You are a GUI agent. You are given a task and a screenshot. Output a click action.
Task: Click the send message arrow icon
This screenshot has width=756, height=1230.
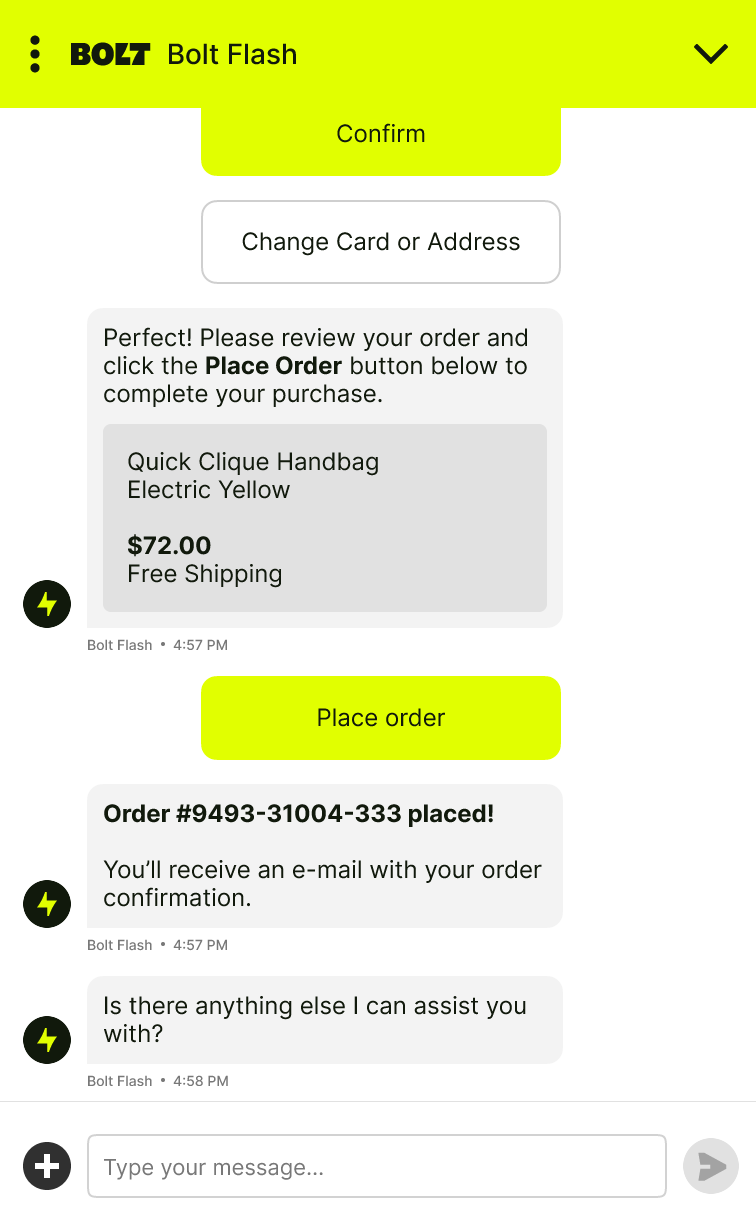coord(710,1166)
